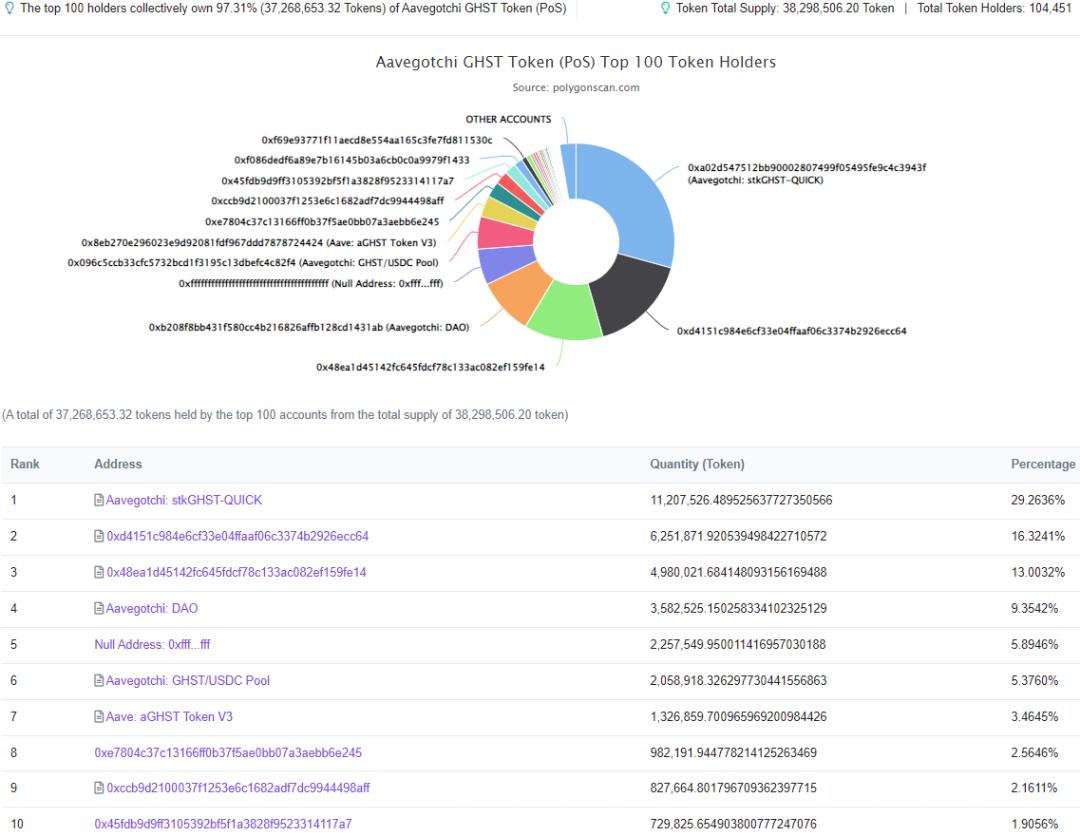Click the contract icon beside 0xccb9d2100037f1253 address row
This screenshot has height=836, width=1080.
click(x=99, y=789)
